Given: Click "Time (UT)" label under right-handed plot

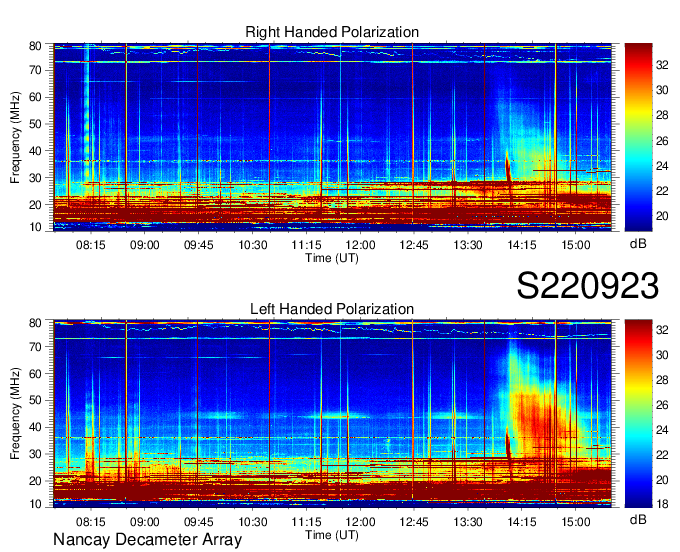Looking at the screenshot, I should [332, 258].
